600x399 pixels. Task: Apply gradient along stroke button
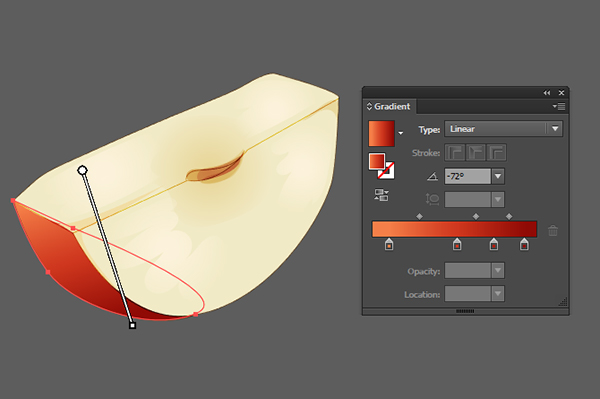(x=476, y=153)
